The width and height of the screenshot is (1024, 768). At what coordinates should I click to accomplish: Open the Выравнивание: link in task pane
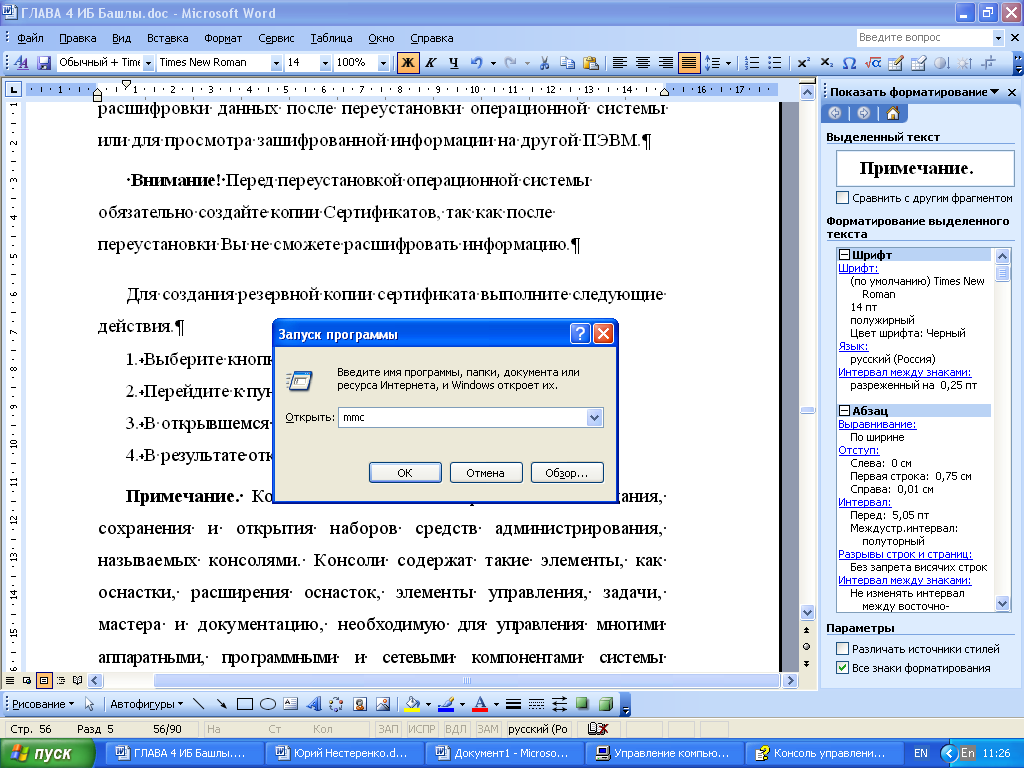tap(877, 424)
